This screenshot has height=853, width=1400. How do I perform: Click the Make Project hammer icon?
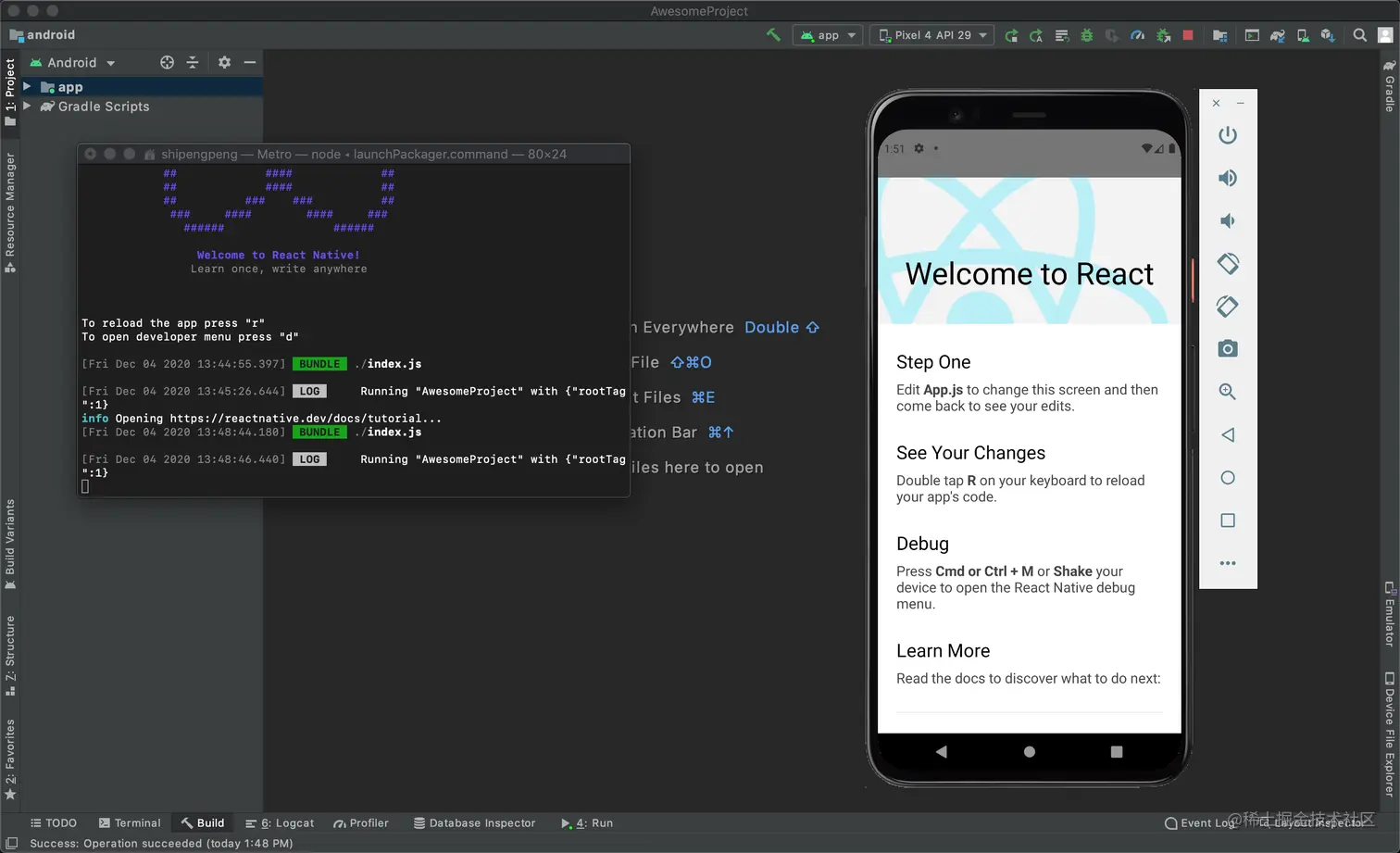pyautogui.click(x=773, y=35)
